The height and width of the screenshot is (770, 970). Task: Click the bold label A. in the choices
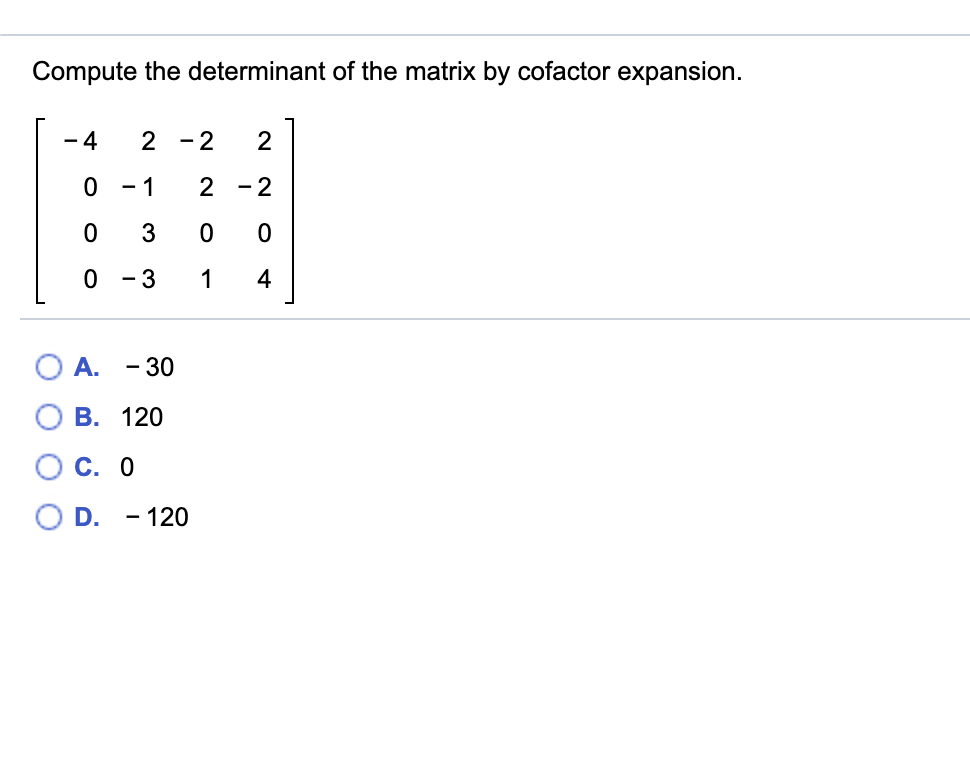(x=86, y=368)
